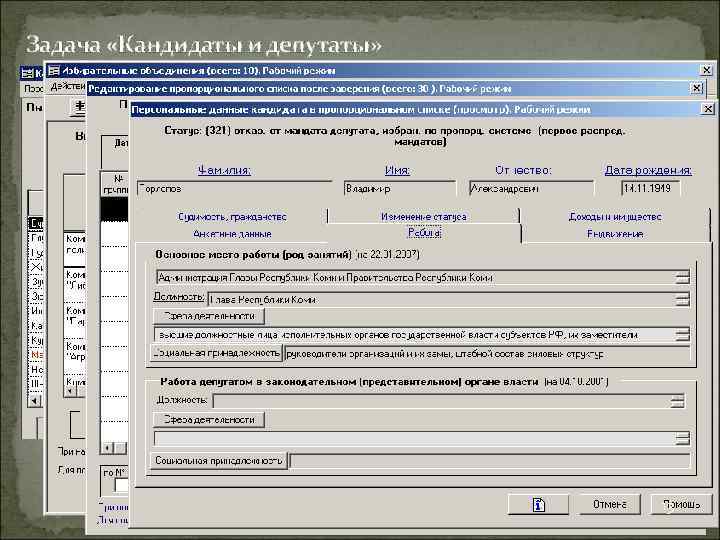The height and width of the screenshot is (540, 720).
Task: Click left scroll arrow in the backmost window list
Action: [34, 401]
